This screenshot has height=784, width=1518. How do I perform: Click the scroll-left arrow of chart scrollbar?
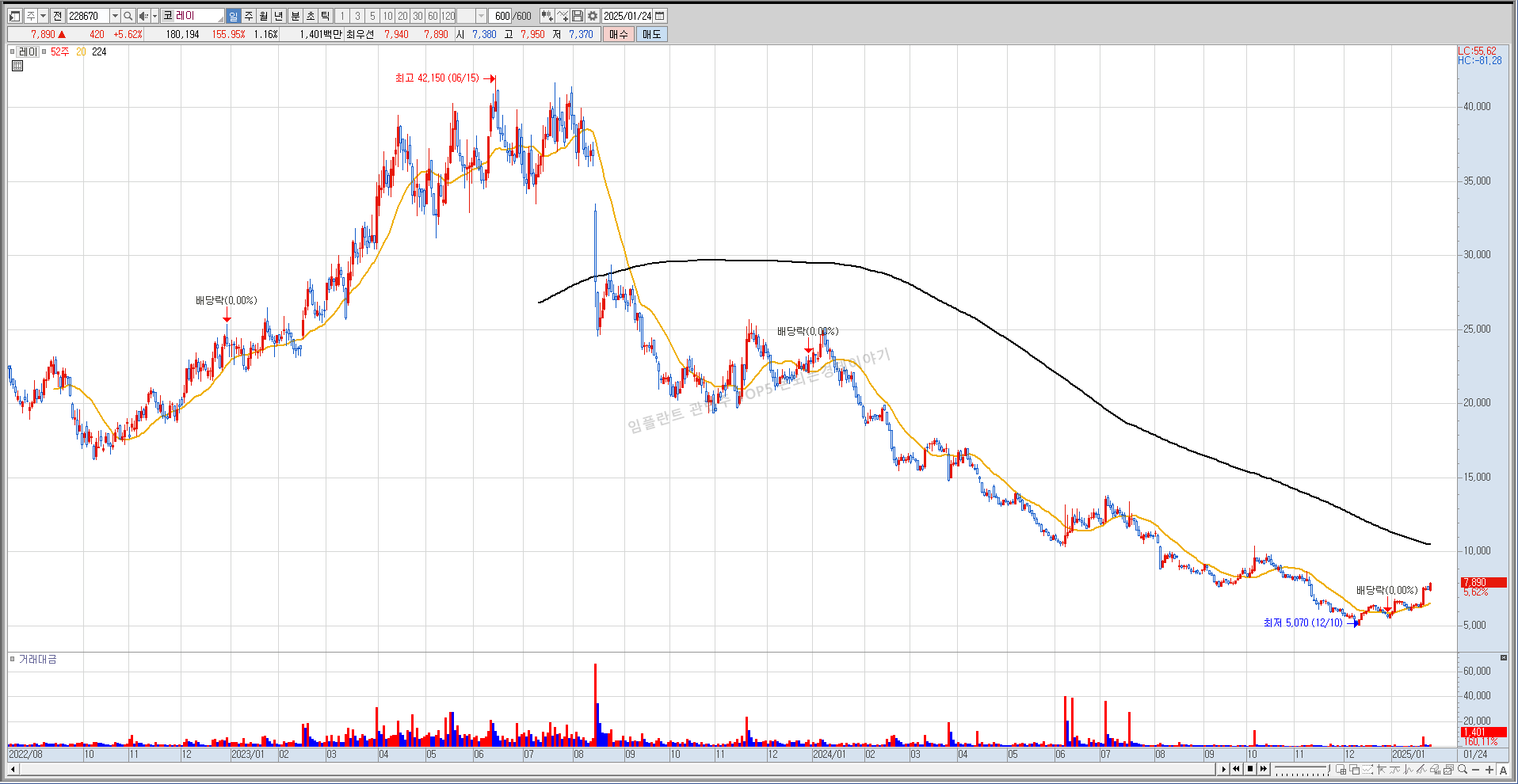tap(13, 769)
